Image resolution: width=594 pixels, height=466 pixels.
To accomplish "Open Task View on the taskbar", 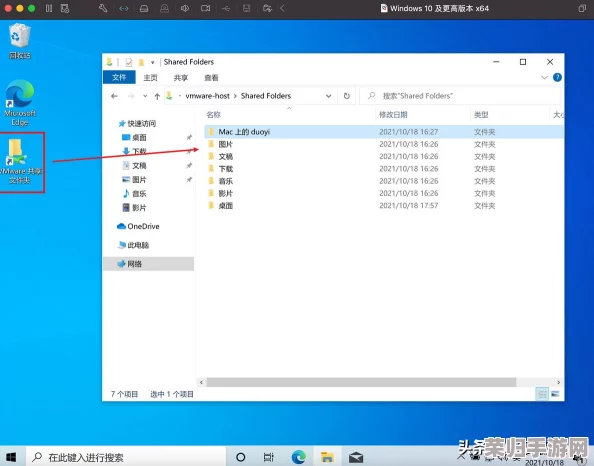I will coord(268,457).
